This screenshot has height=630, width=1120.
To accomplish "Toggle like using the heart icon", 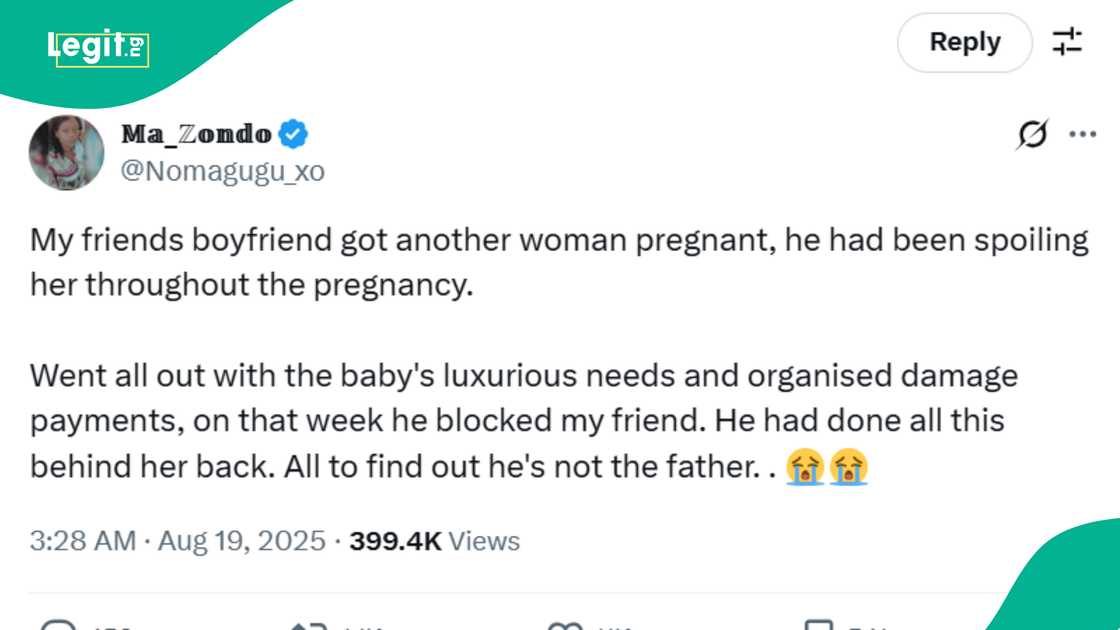I will 565,626.
